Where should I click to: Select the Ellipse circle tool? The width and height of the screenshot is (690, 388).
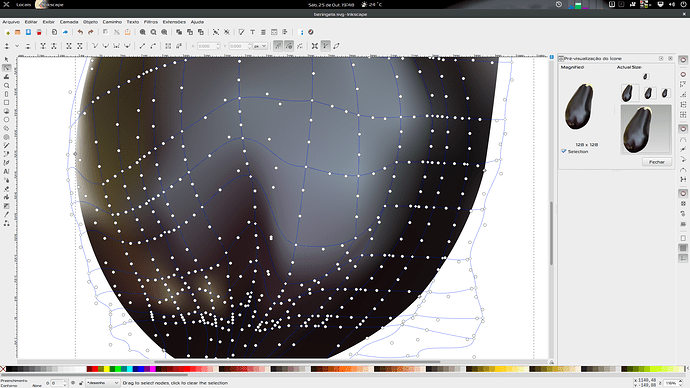6,120
